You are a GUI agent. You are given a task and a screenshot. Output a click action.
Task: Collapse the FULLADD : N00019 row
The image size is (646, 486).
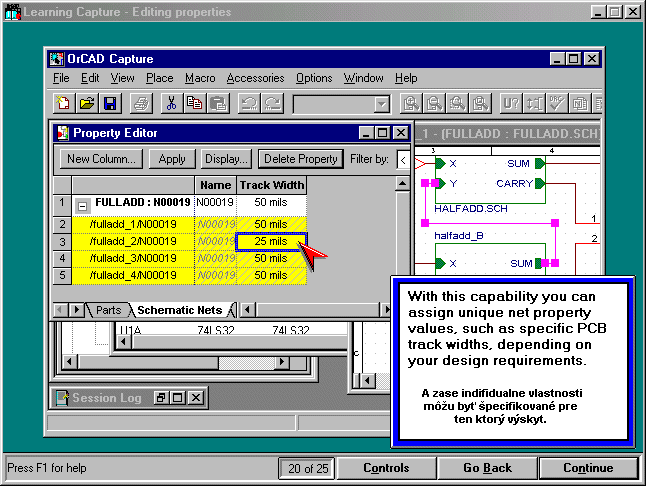(x=84, y=204)
